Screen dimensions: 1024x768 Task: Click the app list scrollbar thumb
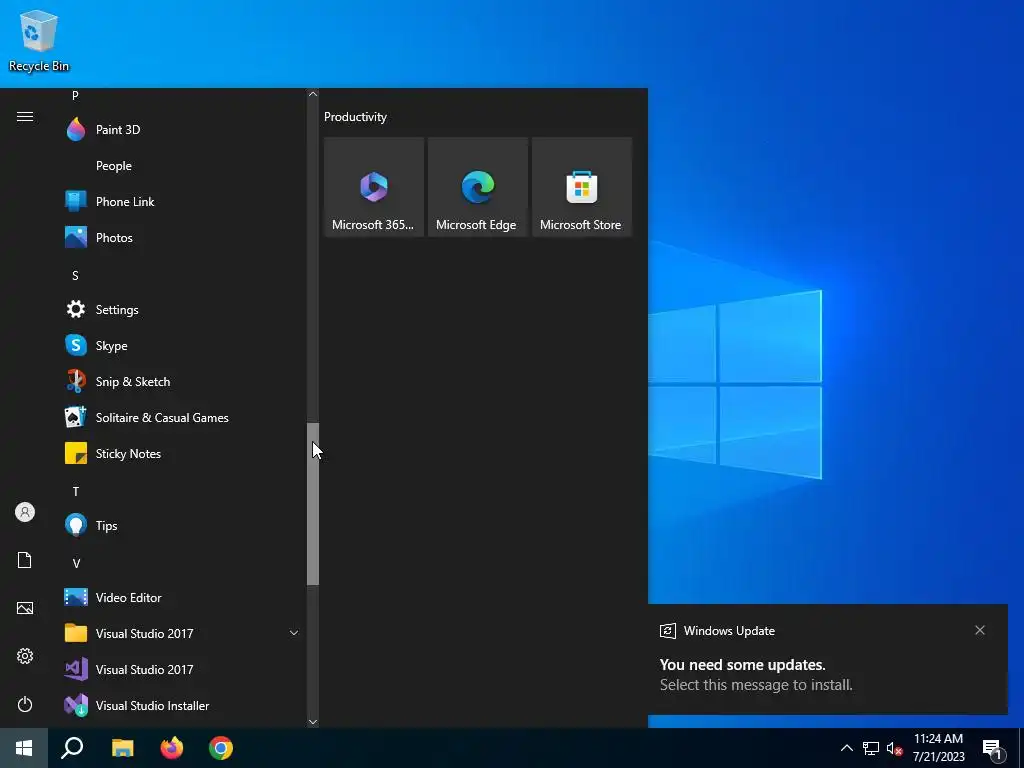pyautogui.click(x=313, y=504)
